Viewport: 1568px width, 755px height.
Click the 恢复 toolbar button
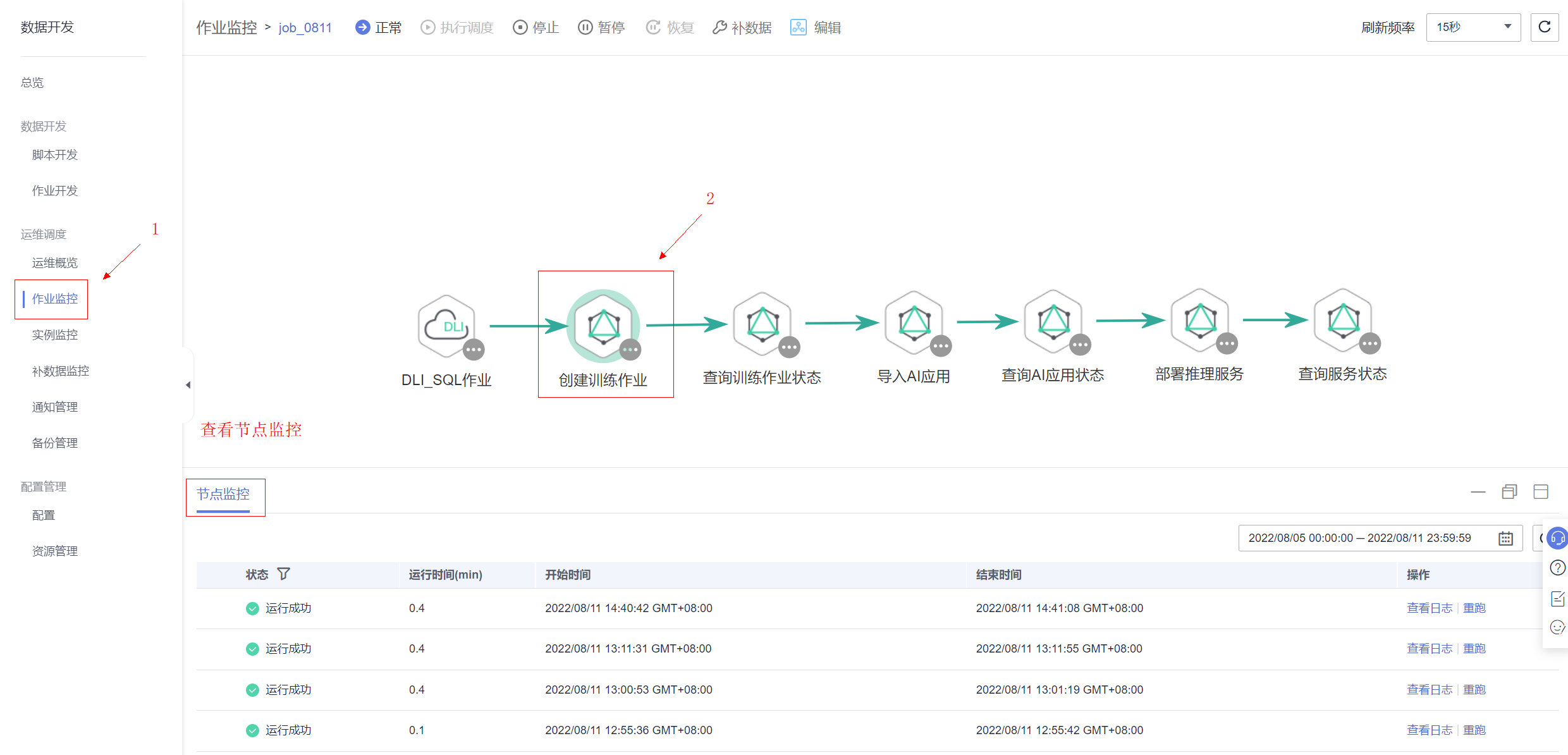coord(670,27)
